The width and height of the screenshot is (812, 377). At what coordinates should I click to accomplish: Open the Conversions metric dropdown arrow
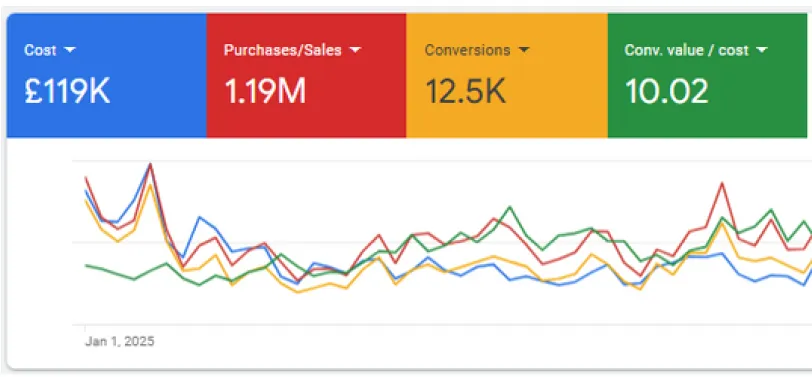tap(524, 50)
